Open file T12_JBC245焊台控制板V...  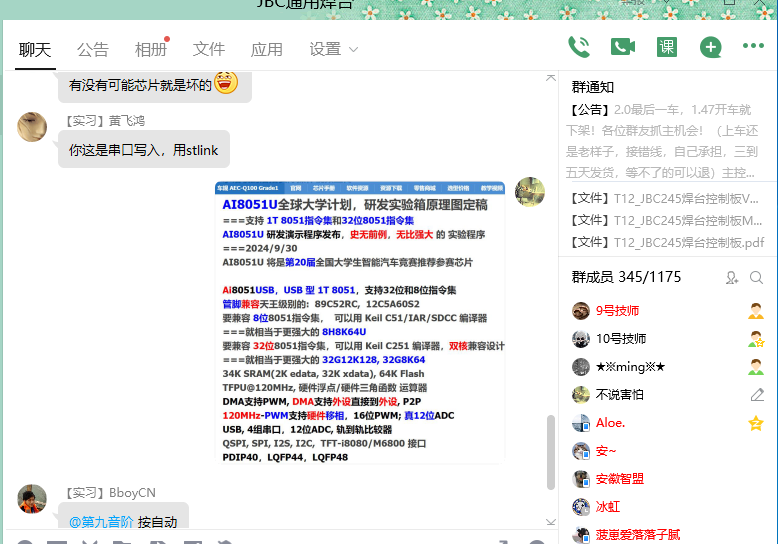pyautogui.click(x=665, y=199)
